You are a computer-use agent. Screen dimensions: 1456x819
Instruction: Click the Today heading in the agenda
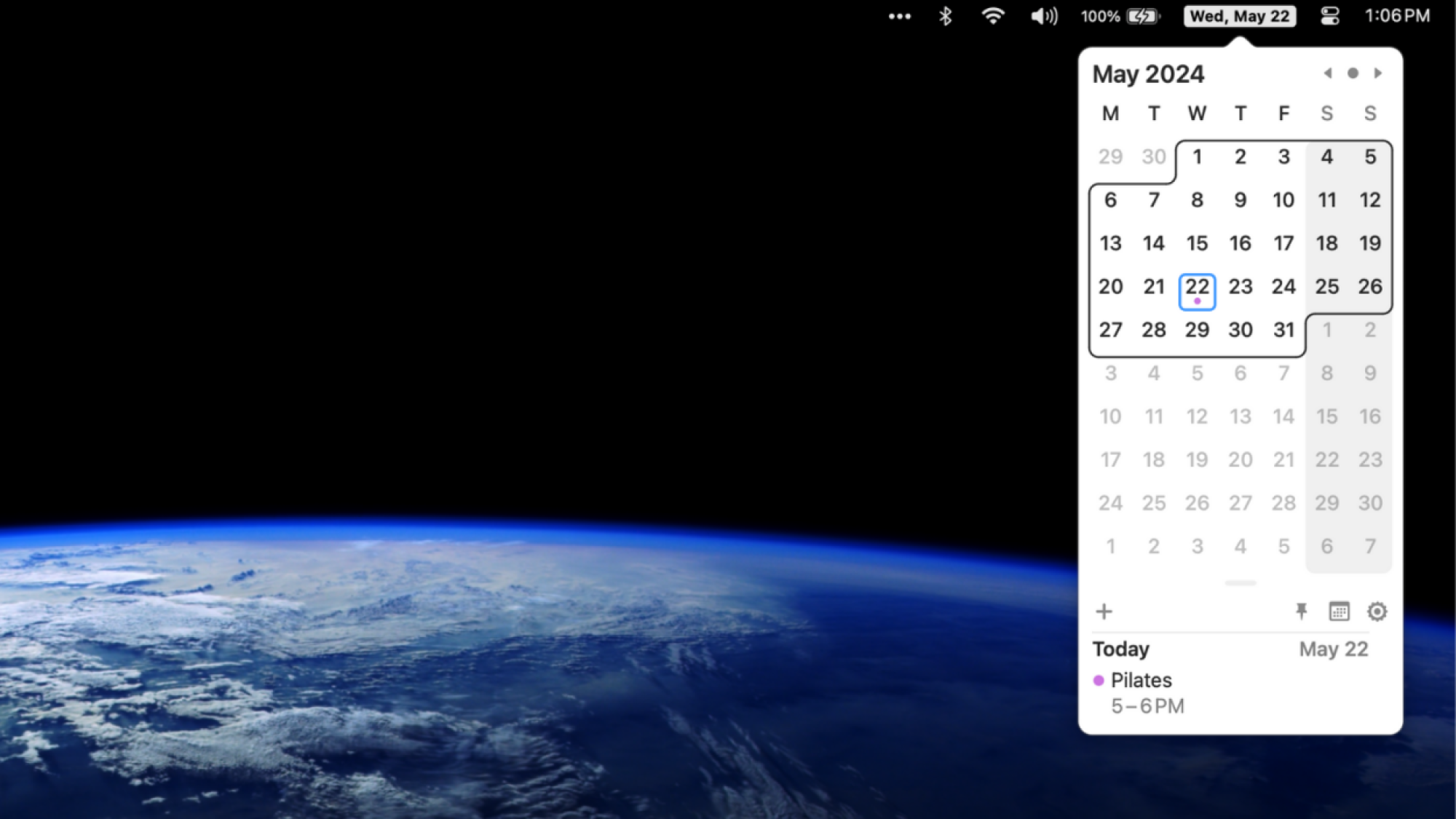pyautogui.click(x=1121, y=649)
